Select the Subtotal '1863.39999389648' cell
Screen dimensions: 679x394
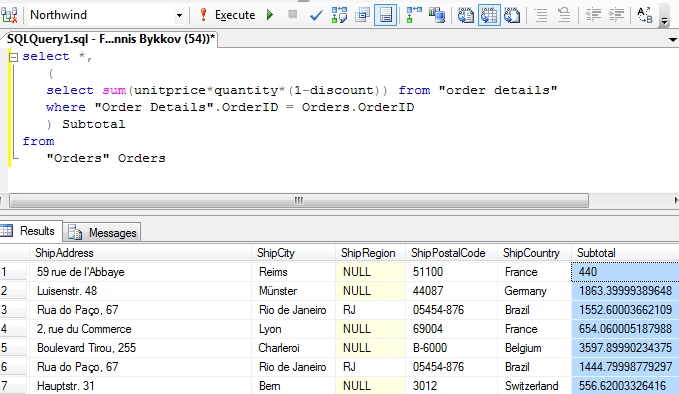pyautogui.click(x=625, y=291)
